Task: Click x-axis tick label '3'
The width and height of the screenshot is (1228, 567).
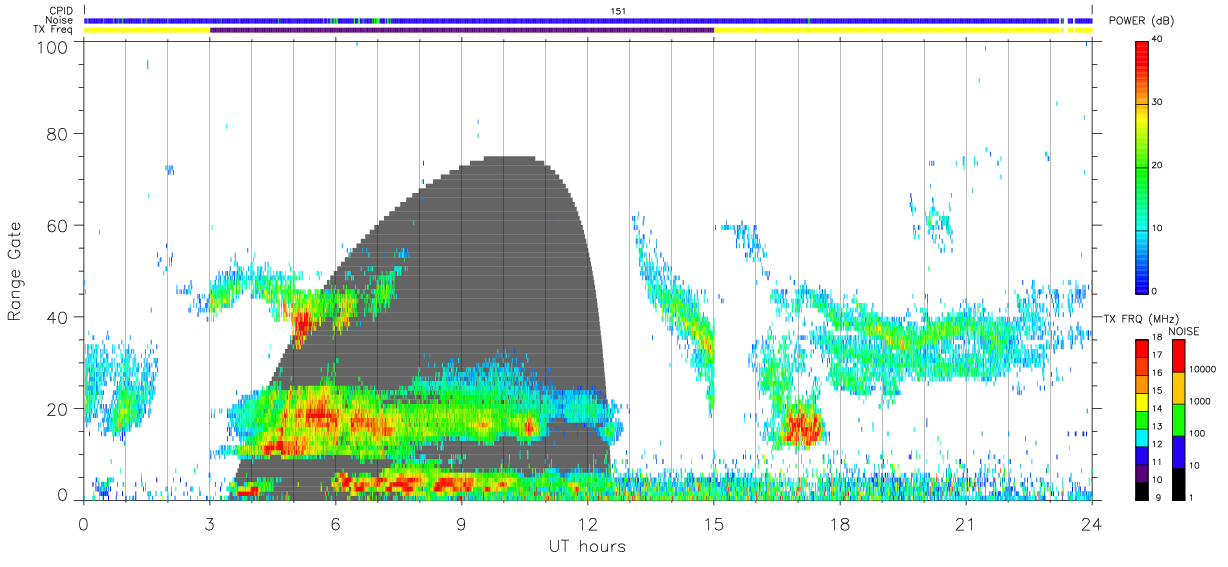Action: 209,523
